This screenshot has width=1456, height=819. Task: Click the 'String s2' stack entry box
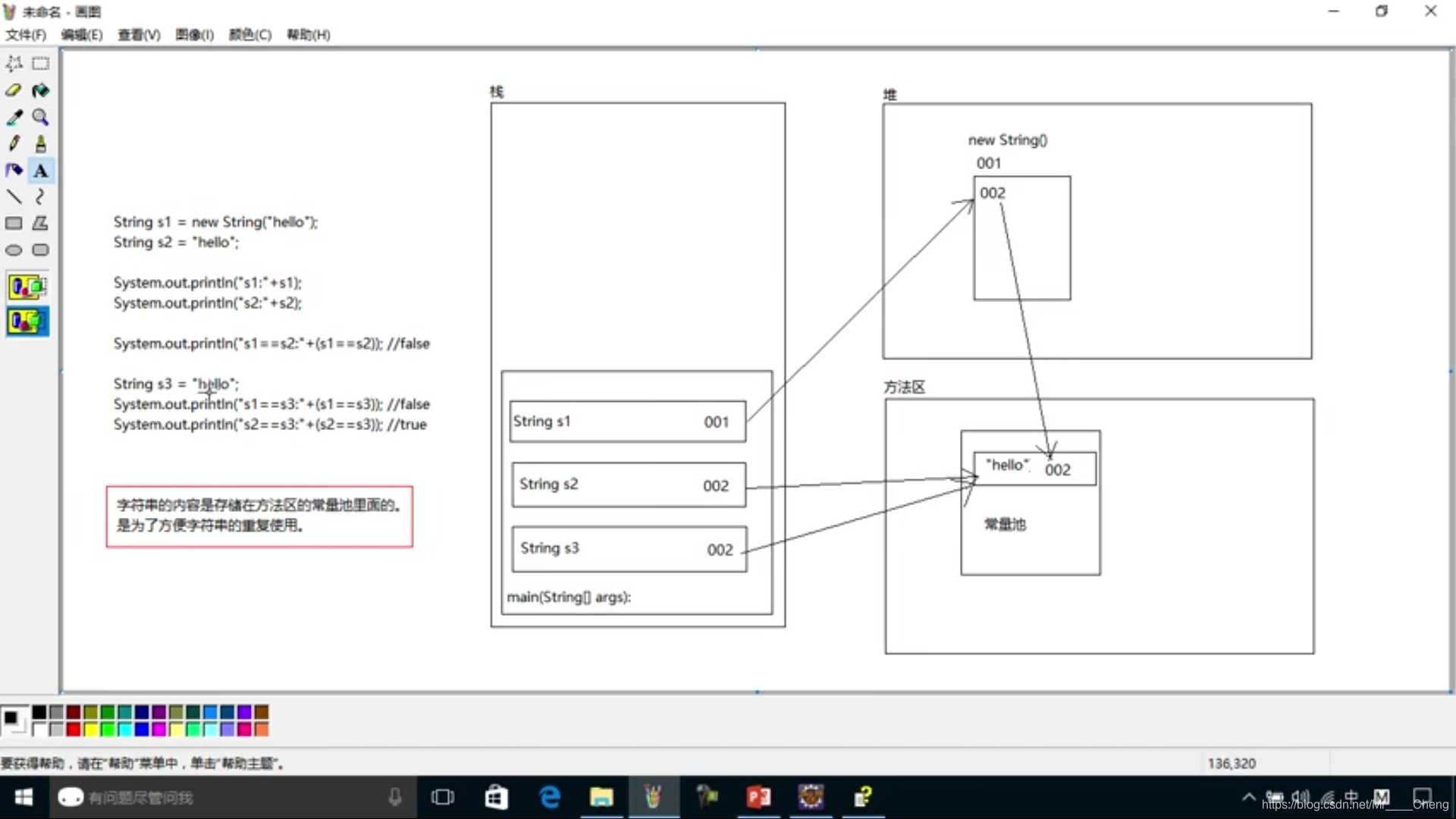coord(629,485)
